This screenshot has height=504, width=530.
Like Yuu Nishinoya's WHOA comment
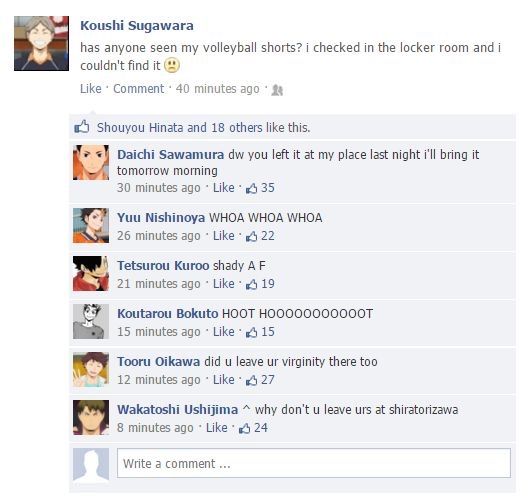pos(223,236)
